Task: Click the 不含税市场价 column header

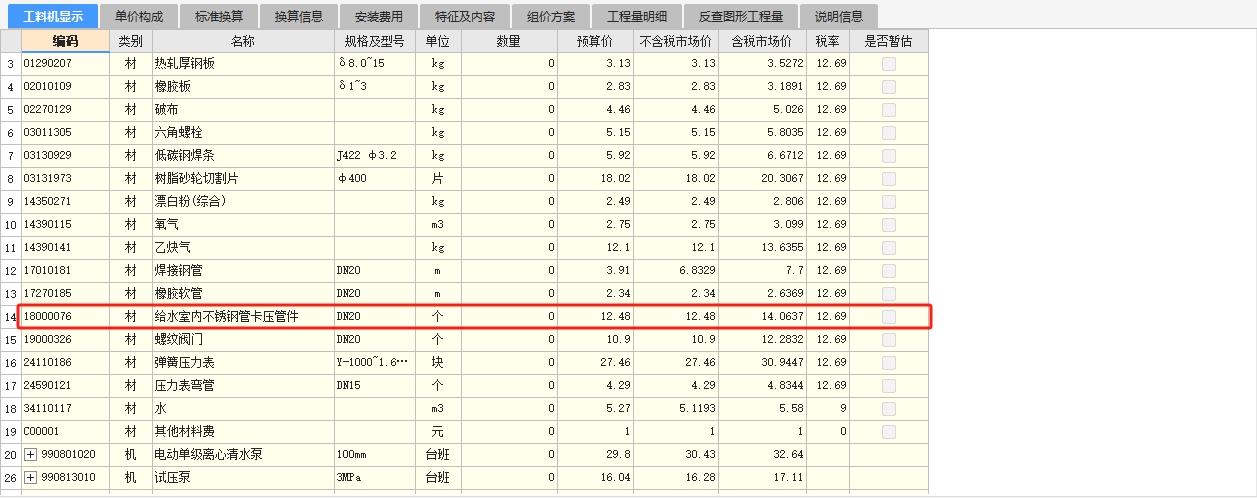Action: [676, 41]
